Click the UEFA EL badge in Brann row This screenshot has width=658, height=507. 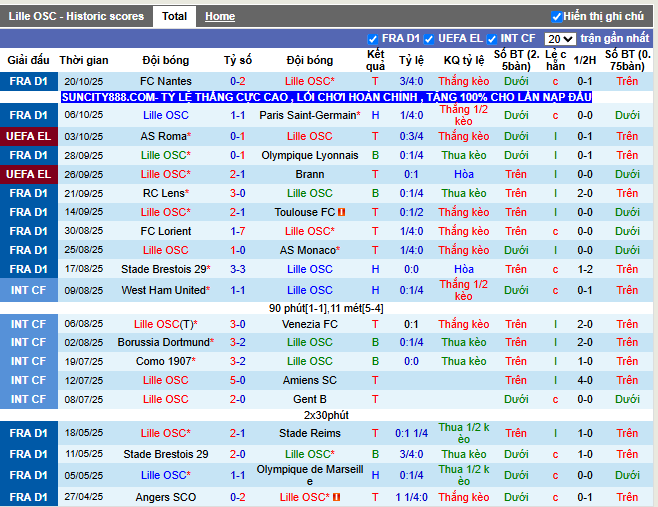pyautogui.click(x=27, y=174)
